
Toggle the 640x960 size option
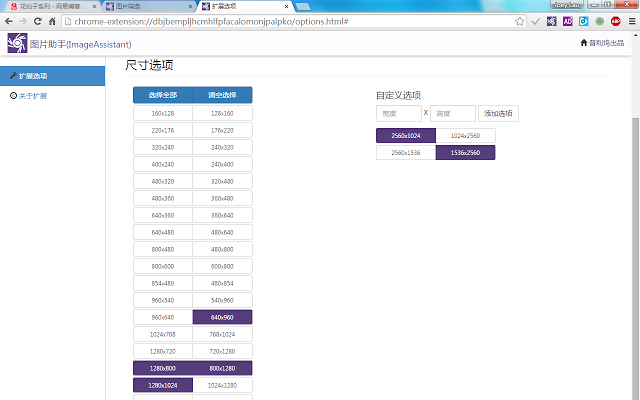point(222,317)
